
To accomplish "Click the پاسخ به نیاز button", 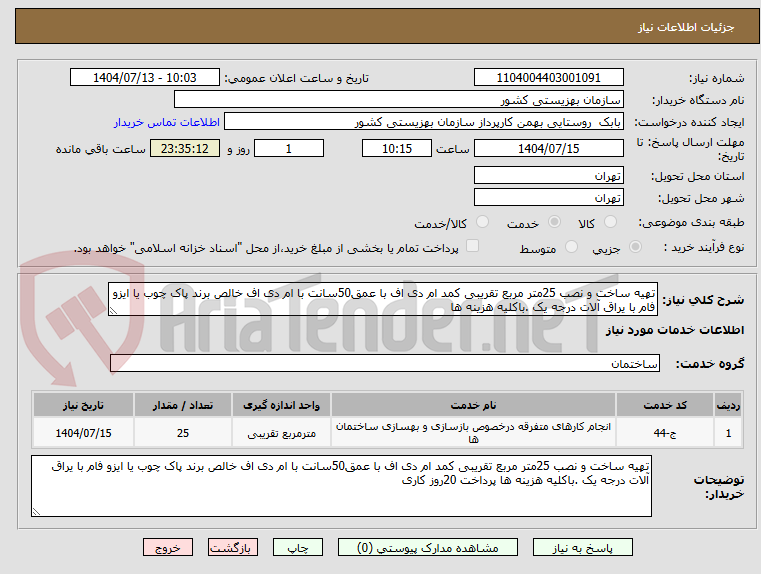I will [x=582, y=547].
